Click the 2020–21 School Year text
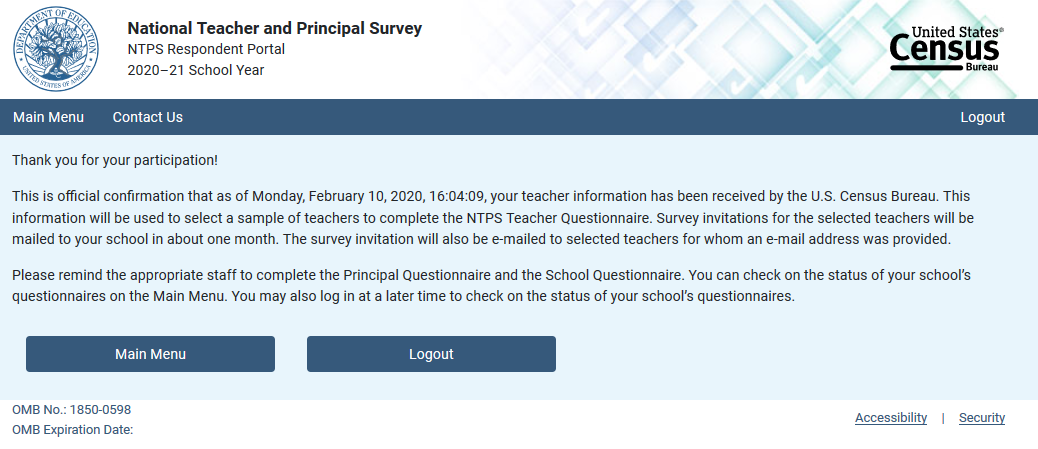This screenshot has width=1038, height=449. tap(195, 70)
